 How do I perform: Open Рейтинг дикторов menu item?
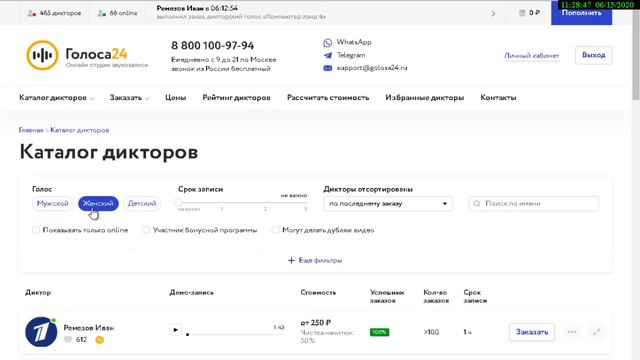pyautogui.click(x=236, y=98)
